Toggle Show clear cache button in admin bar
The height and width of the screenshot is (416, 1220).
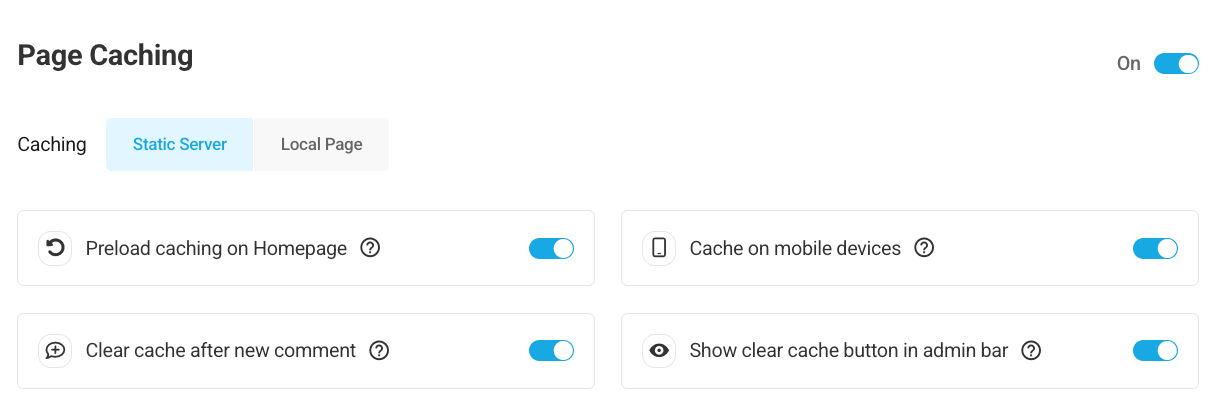(1155, 351)
